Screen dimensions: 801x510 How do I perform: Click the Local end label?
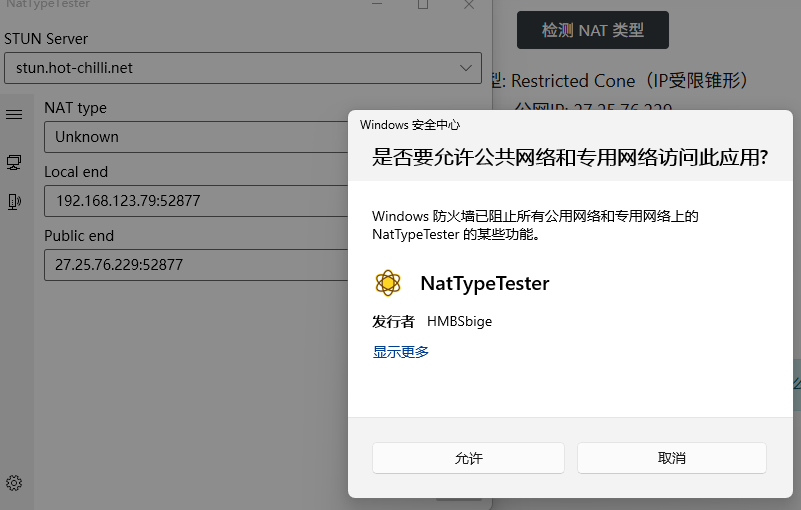click(x=76, y=172)
